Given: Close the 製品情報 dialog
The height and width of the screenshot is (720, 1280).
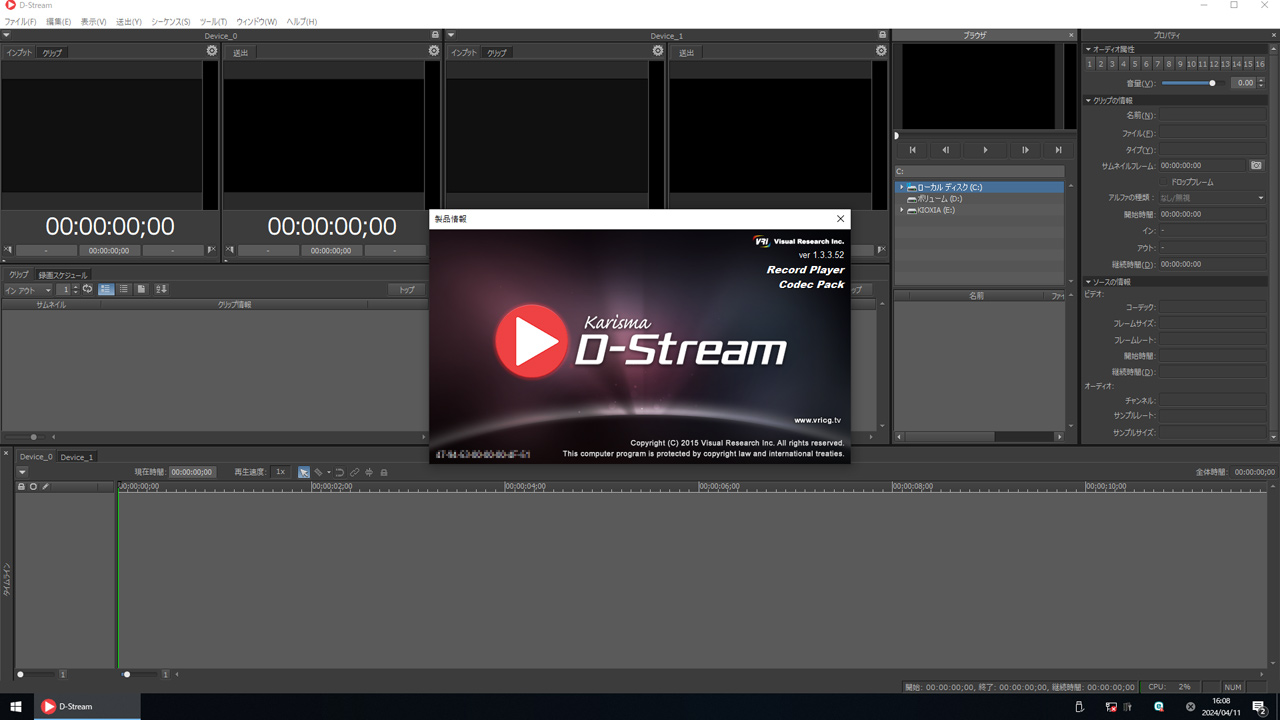Looking at the screenshot, I should tap(840, 219).
